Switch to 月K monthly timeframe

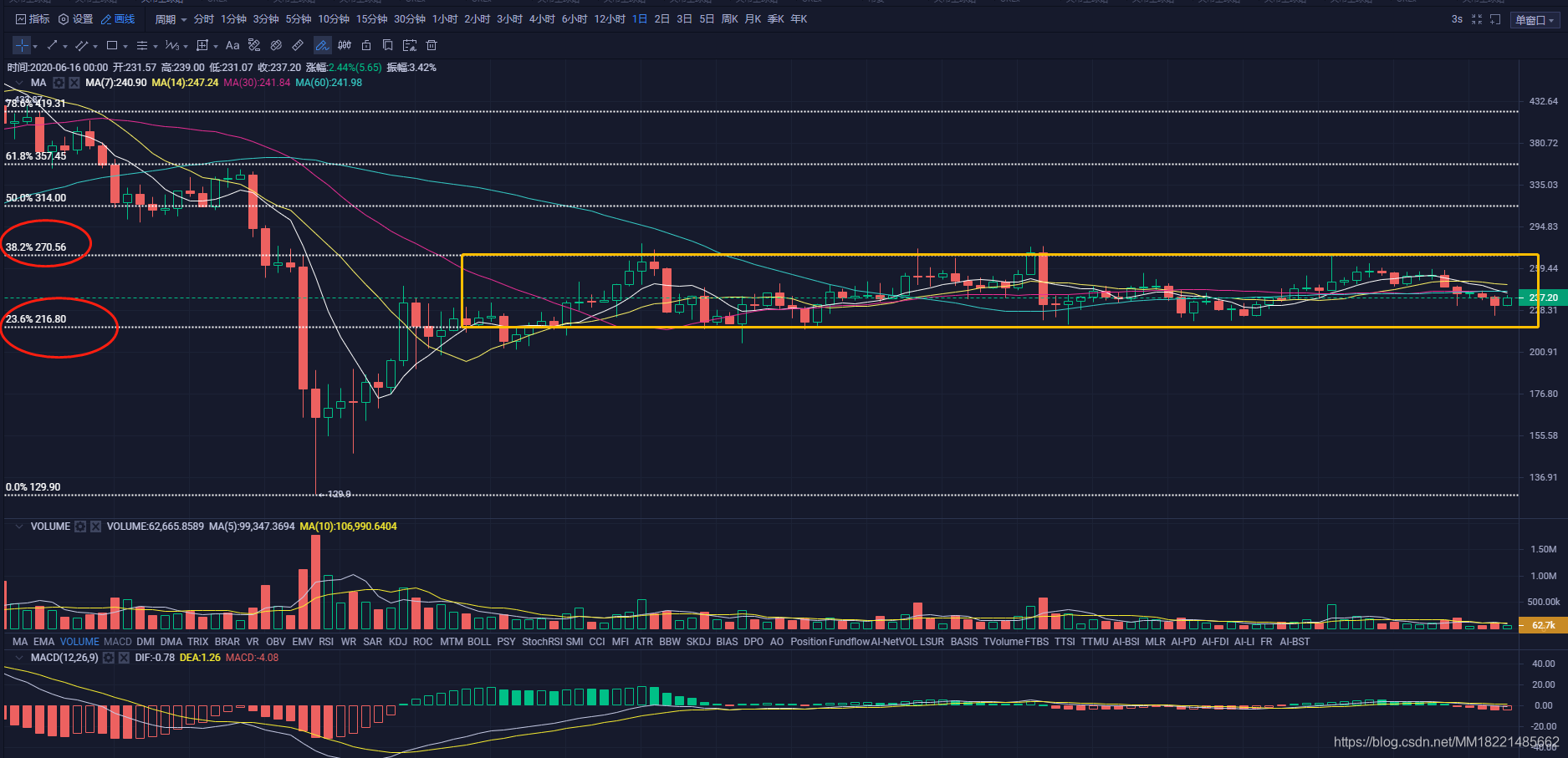point(753,18)
